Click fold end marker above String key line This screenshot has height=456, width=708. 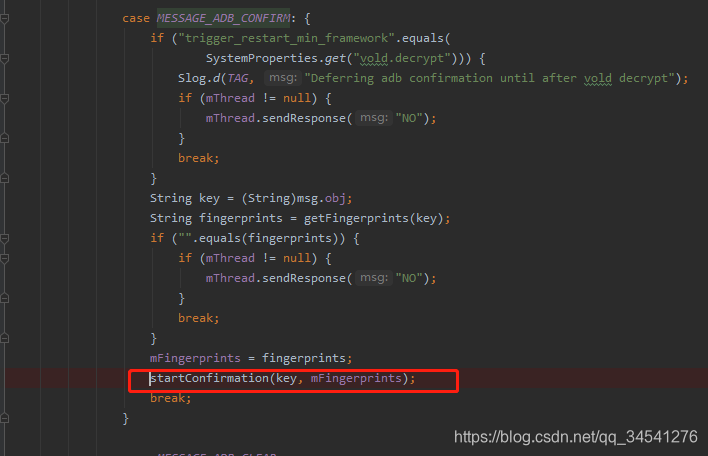(x=5, y=178)
